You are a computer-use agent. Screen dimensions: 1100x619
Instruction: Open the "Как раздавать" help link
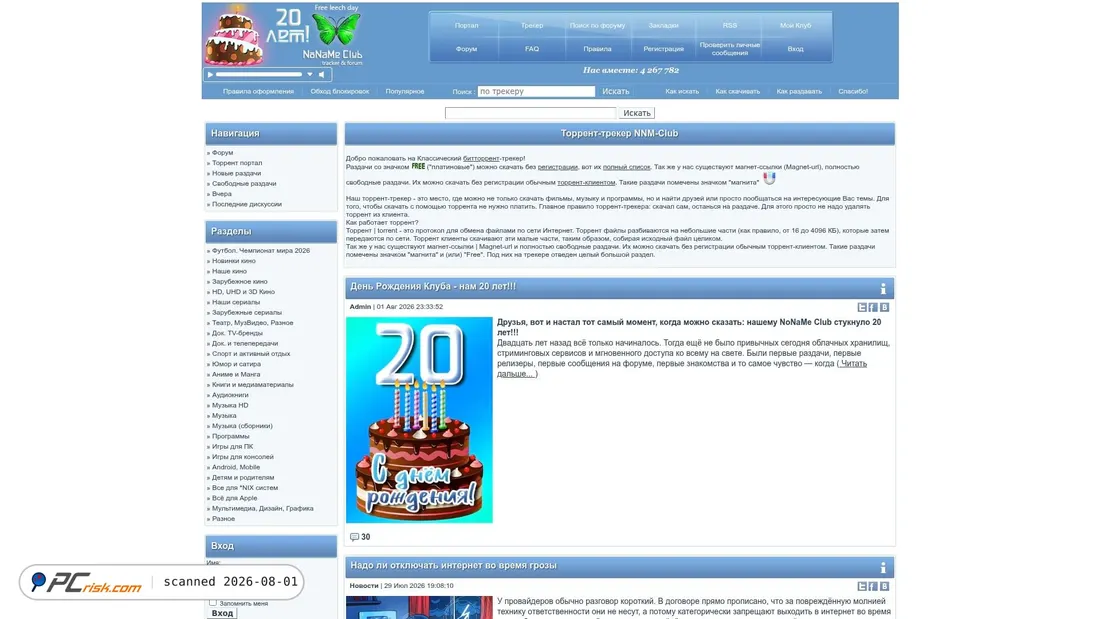point(799,91)
